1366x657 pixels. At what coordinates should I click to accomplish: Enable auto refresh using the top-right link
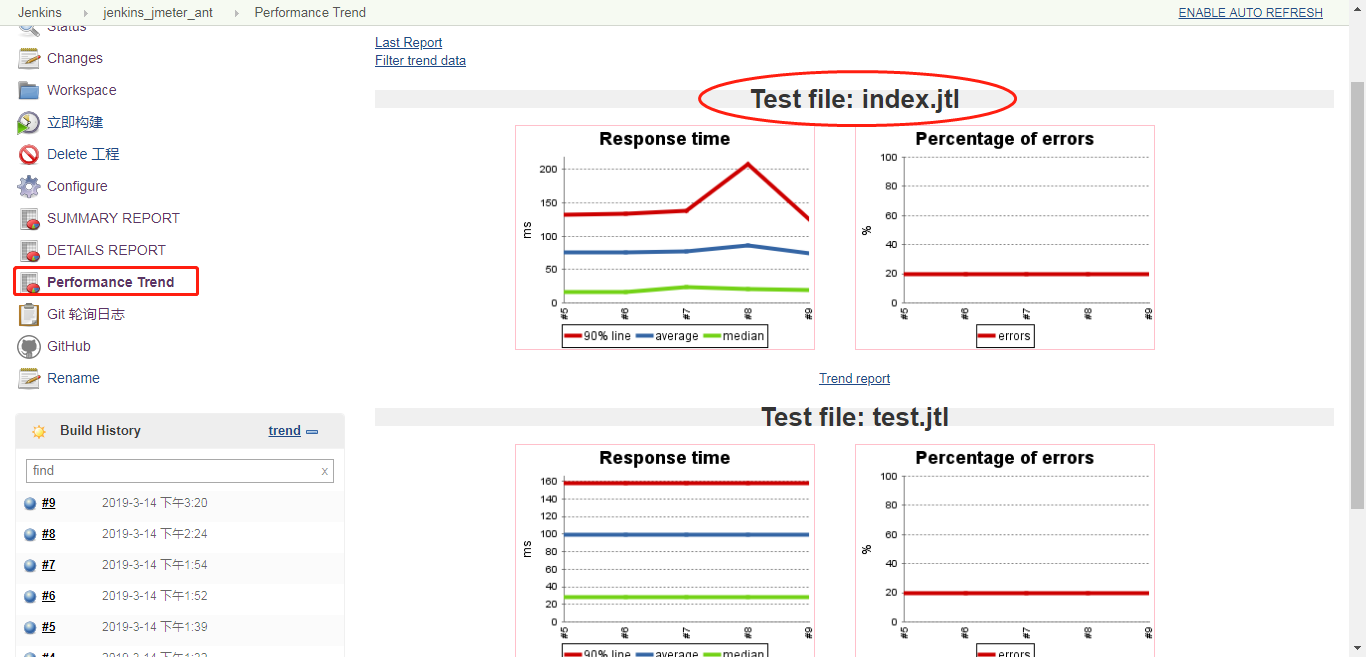coord(1250,12)
